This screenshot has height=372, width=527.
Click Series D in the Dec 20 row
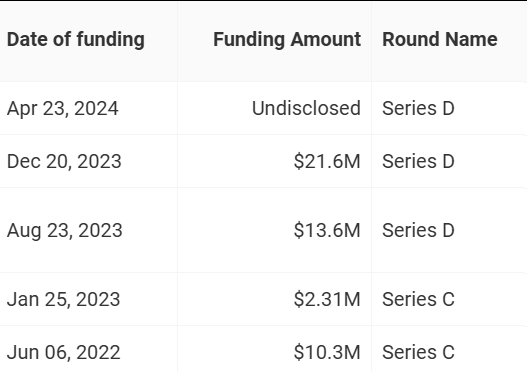point(418,161)
